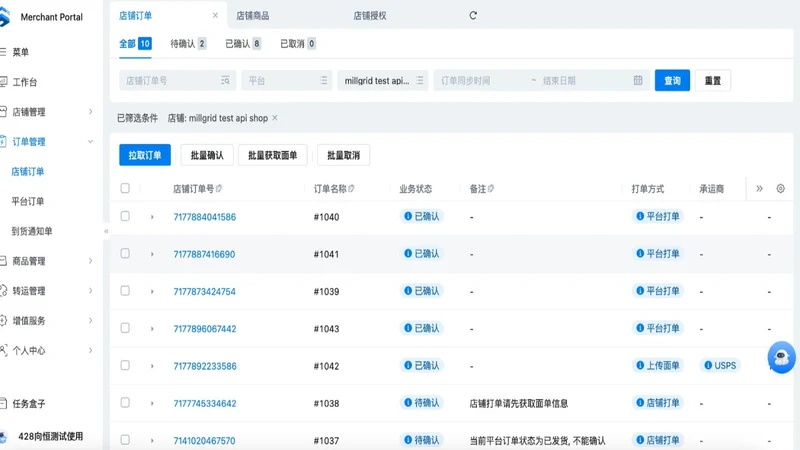Click the list icon in shop filter
Screen dimensions: 800x450
point(419,80)
